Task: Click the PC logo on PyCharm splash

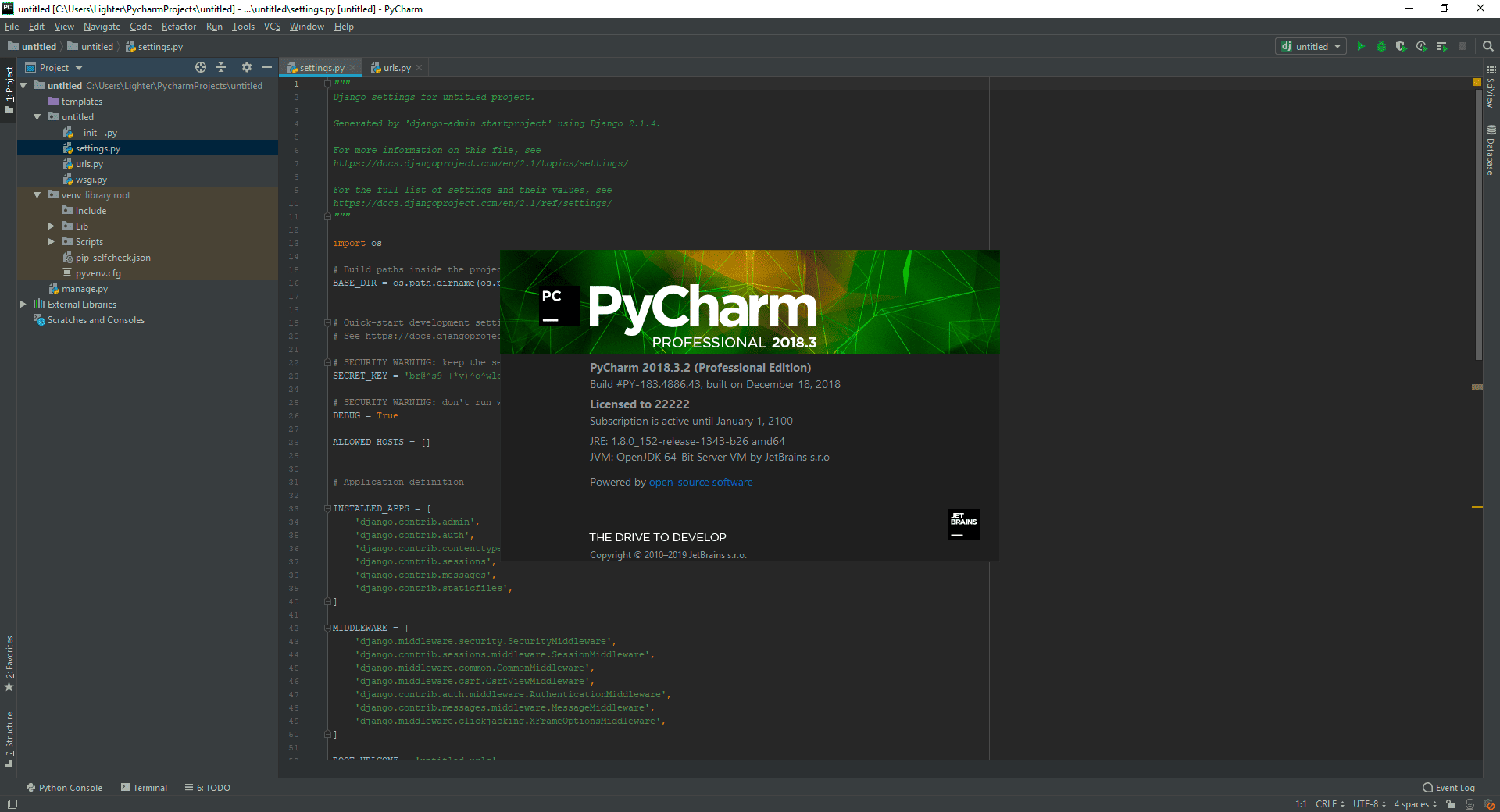Action: (x=559, y=306)
